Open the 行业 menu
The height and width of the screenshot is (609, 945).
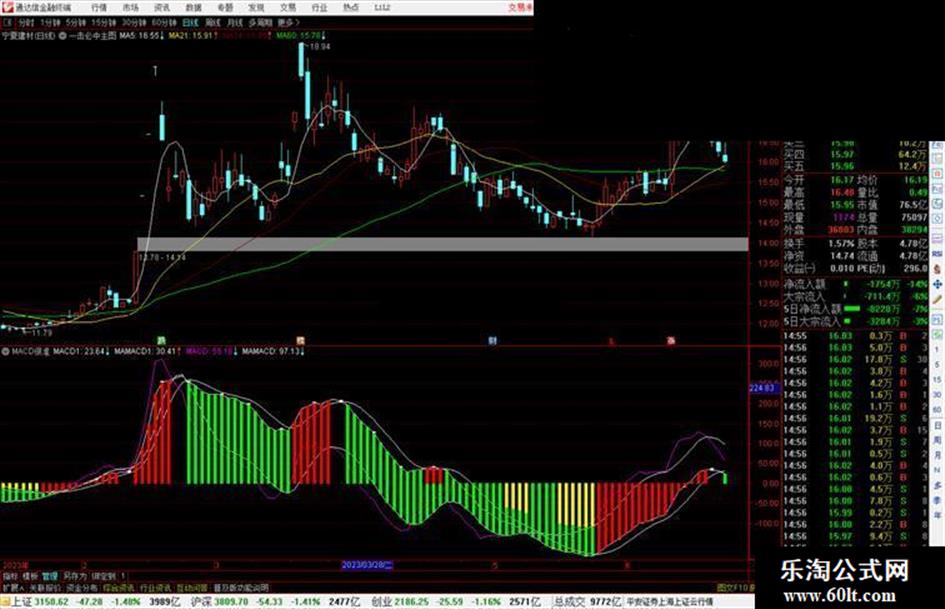coord(319,8)
